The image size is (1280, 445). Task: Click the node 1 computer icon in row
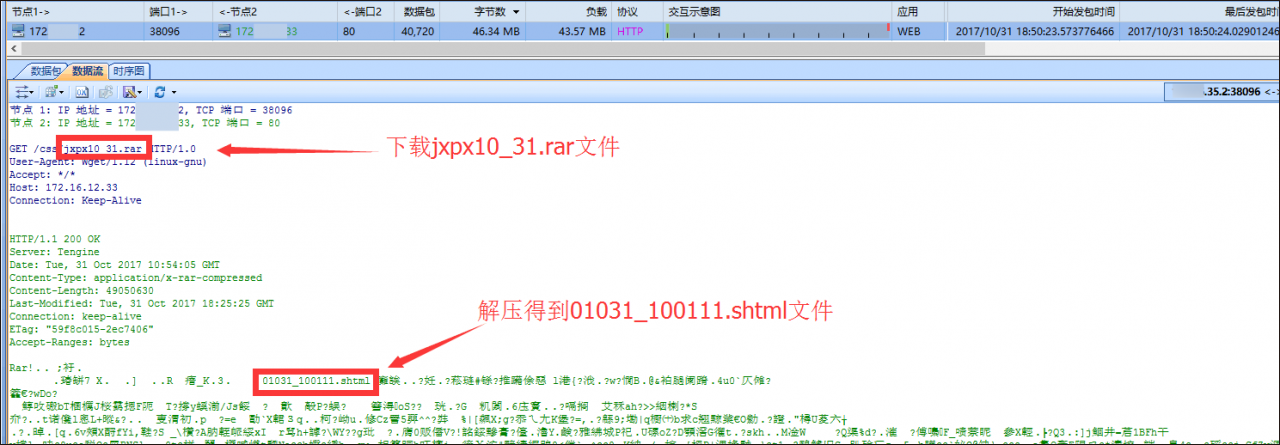[x=18, y=31]
